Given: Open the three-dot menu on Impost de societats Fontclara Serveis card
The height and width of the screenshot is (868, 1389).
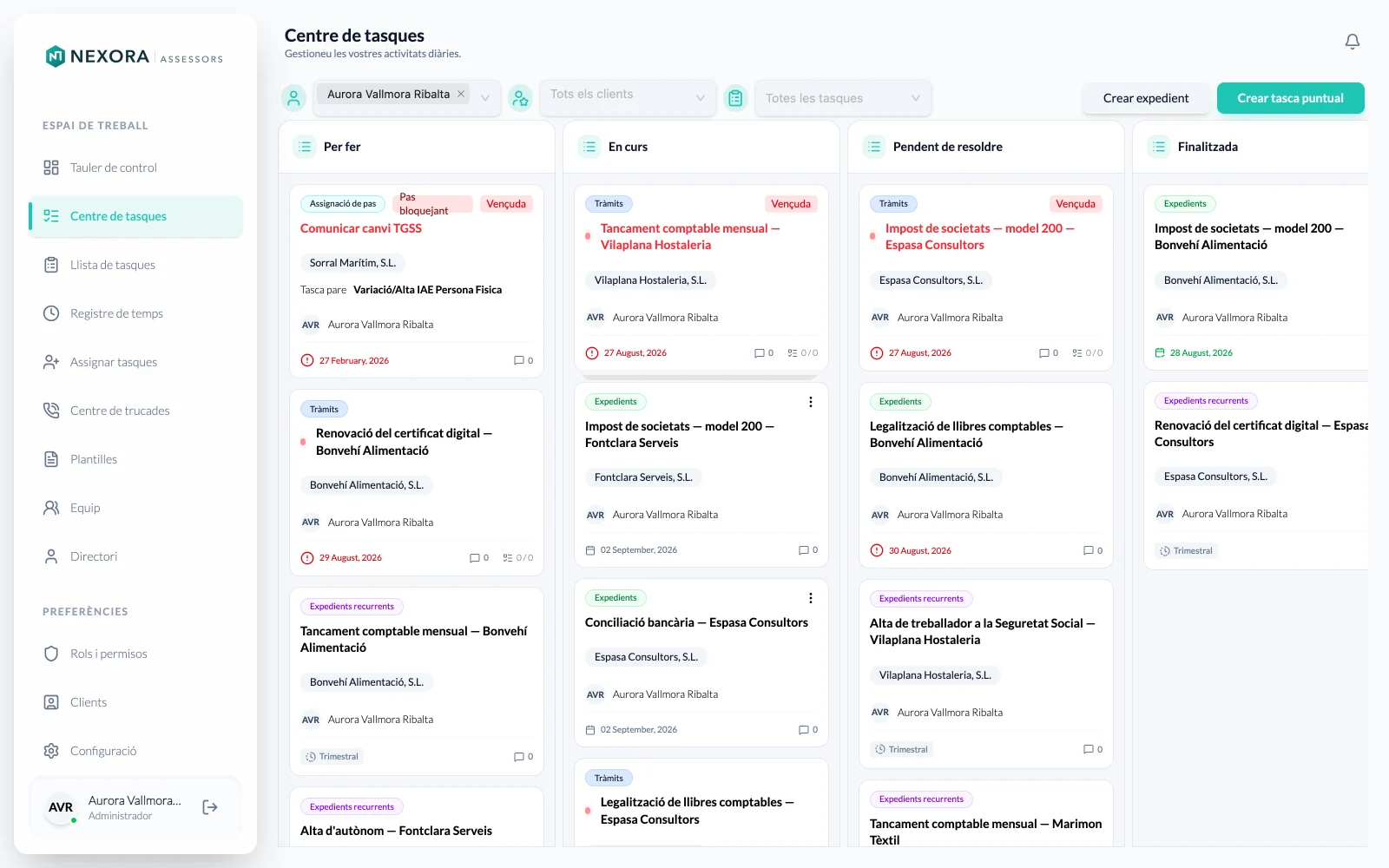Looking at the screenshot, I should (810, 402).
